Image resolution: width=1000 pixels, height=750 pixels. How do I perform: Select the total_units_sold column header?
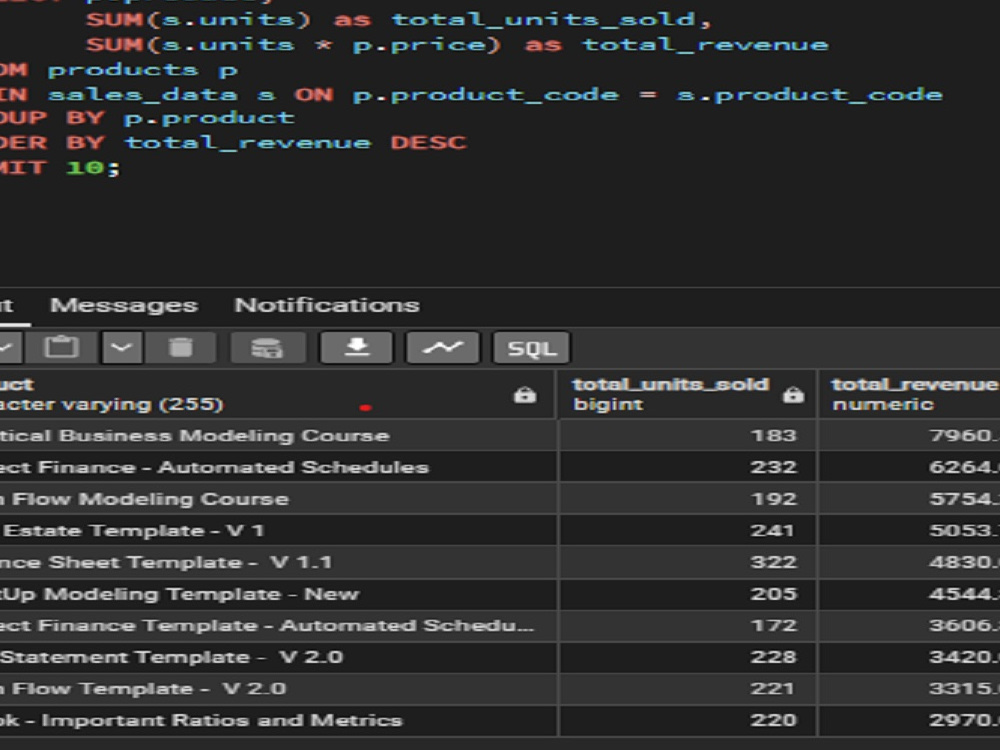coord(688,394)
